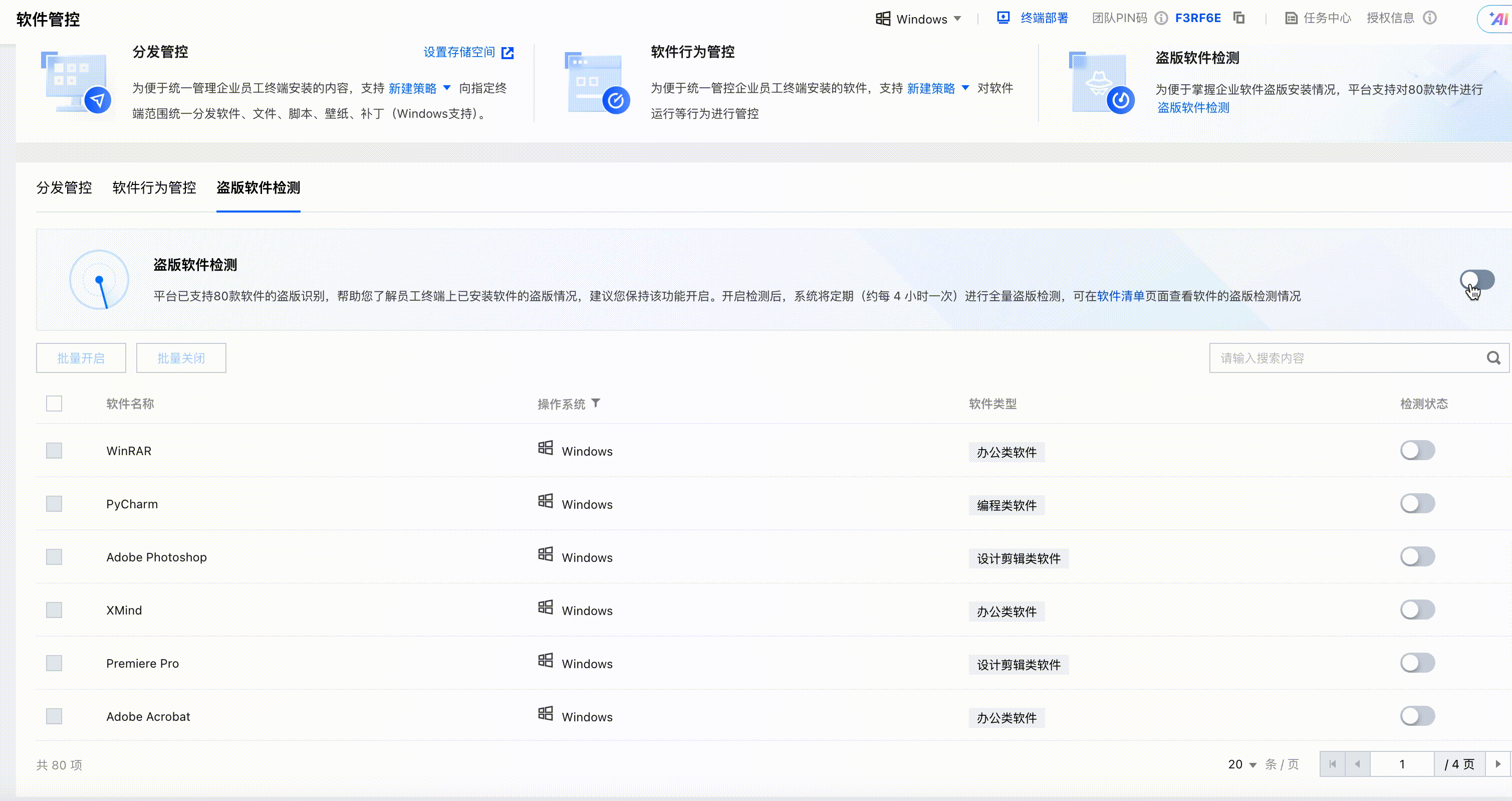The width and height of the screenshot is (1512, 801).
Task: Switch to the 软件行为管控 tab
Action: [154, 188]
